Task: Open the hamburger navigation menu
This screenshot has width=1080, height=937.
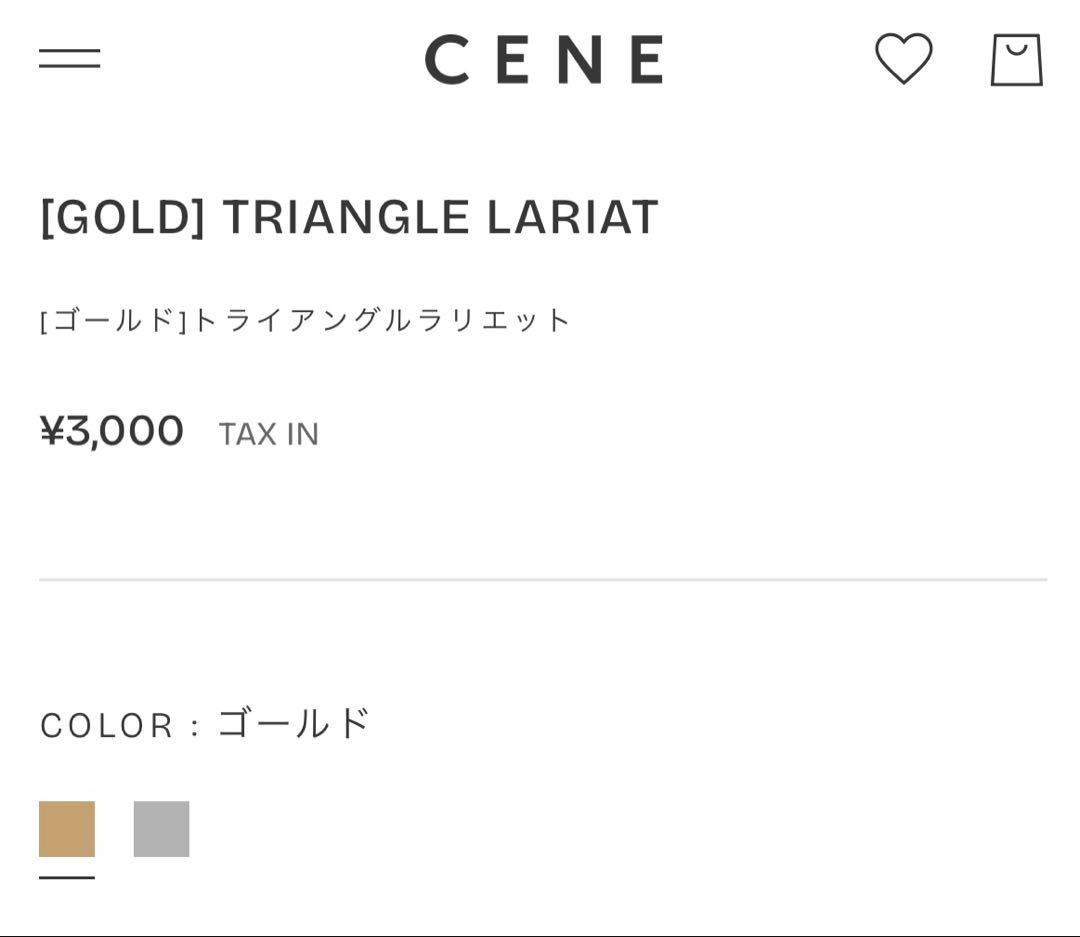Action: [x=70, y=58]
